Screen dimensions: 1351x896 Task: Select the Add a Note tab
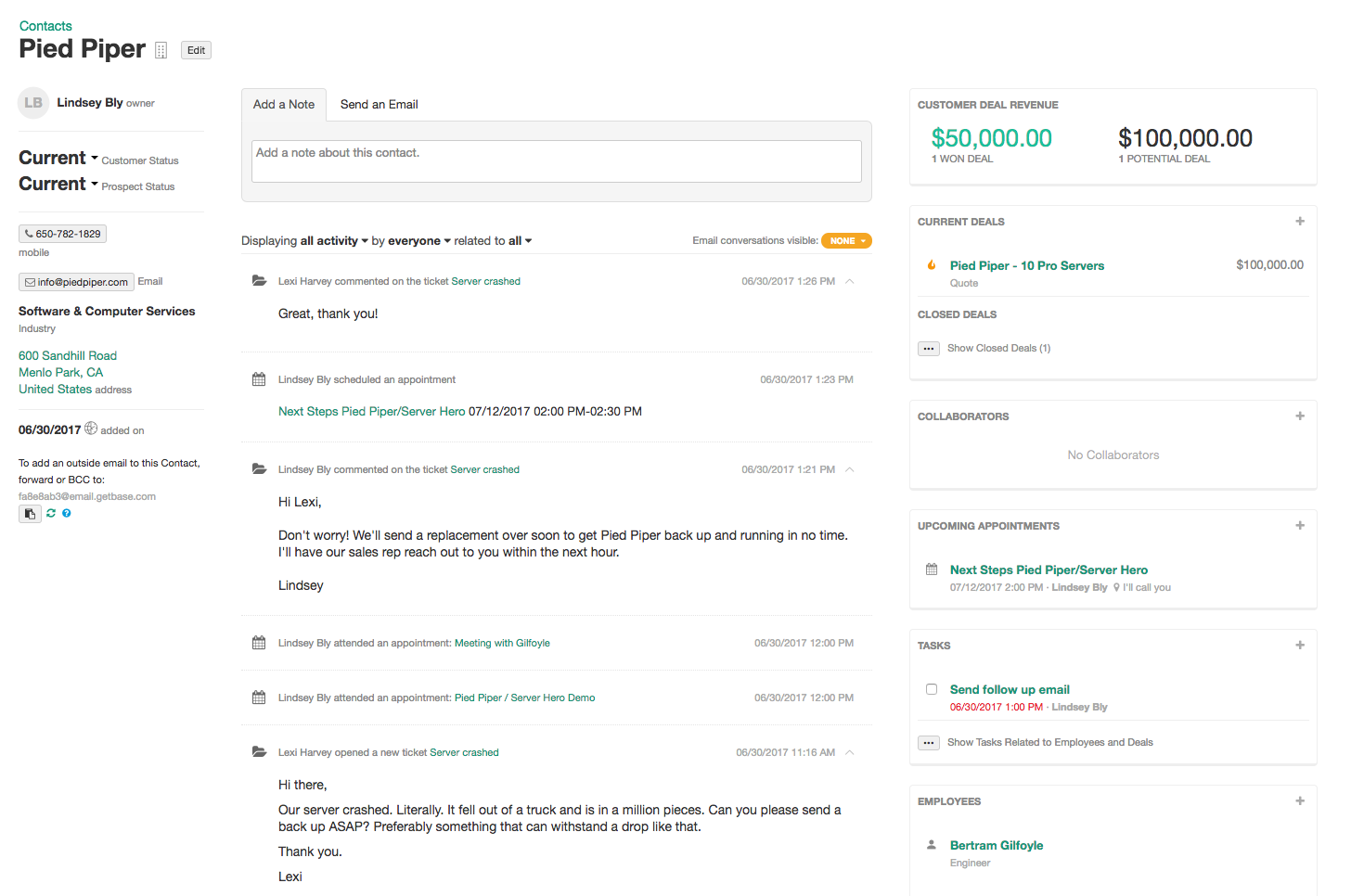284,105
